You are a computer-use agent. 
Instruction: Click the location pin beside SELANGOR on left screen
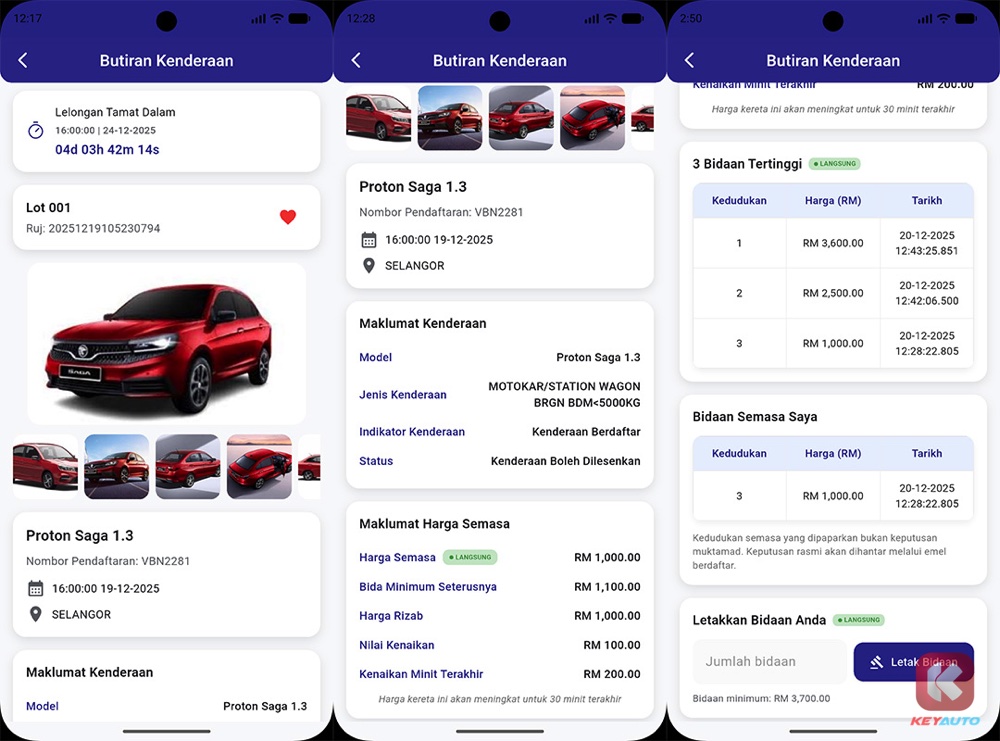point(36,614)
